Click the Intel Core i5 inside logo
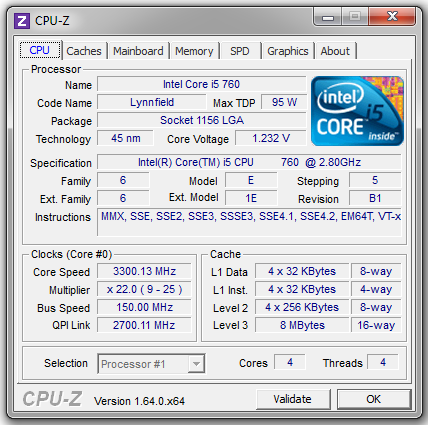This screenshot has width=428, height=426. 357,111
